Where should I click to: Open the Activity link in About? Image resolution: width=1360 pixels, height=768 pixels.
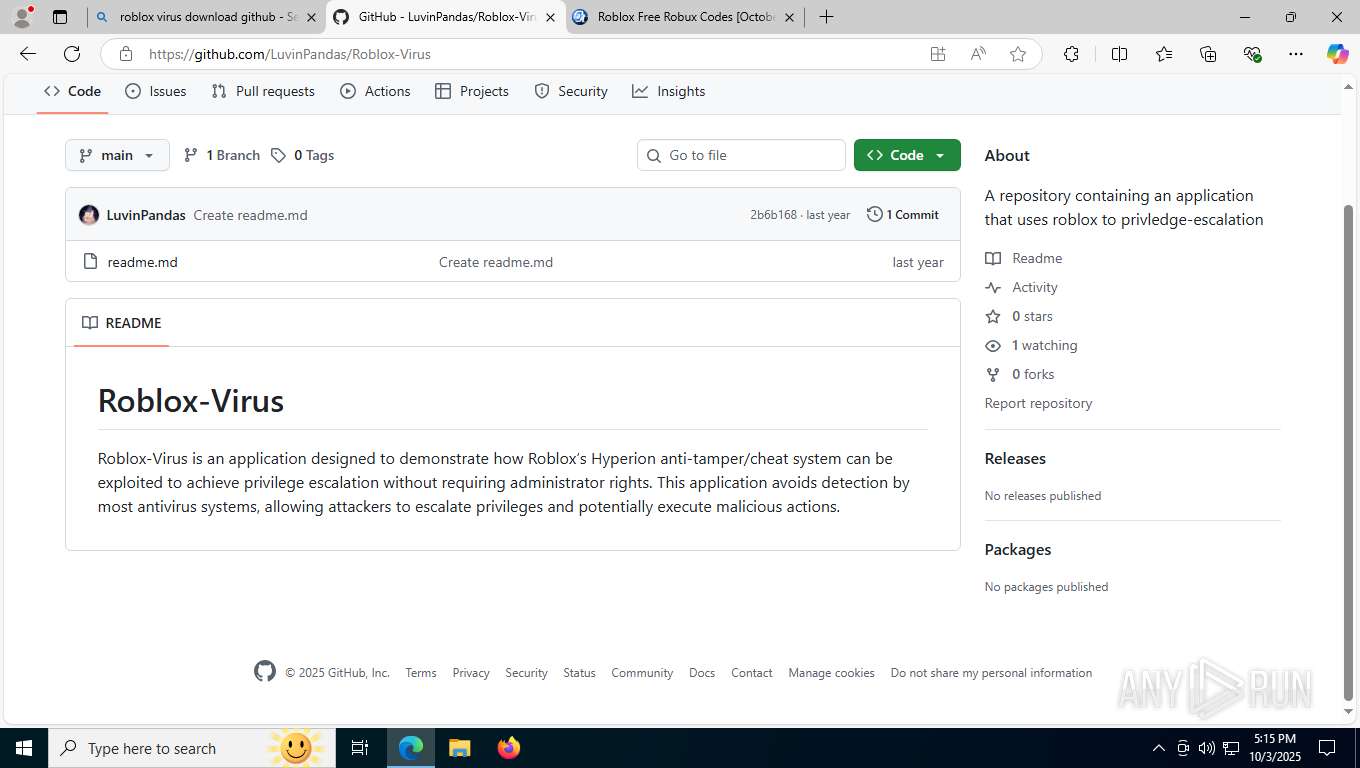click(x=1021, y=287)
